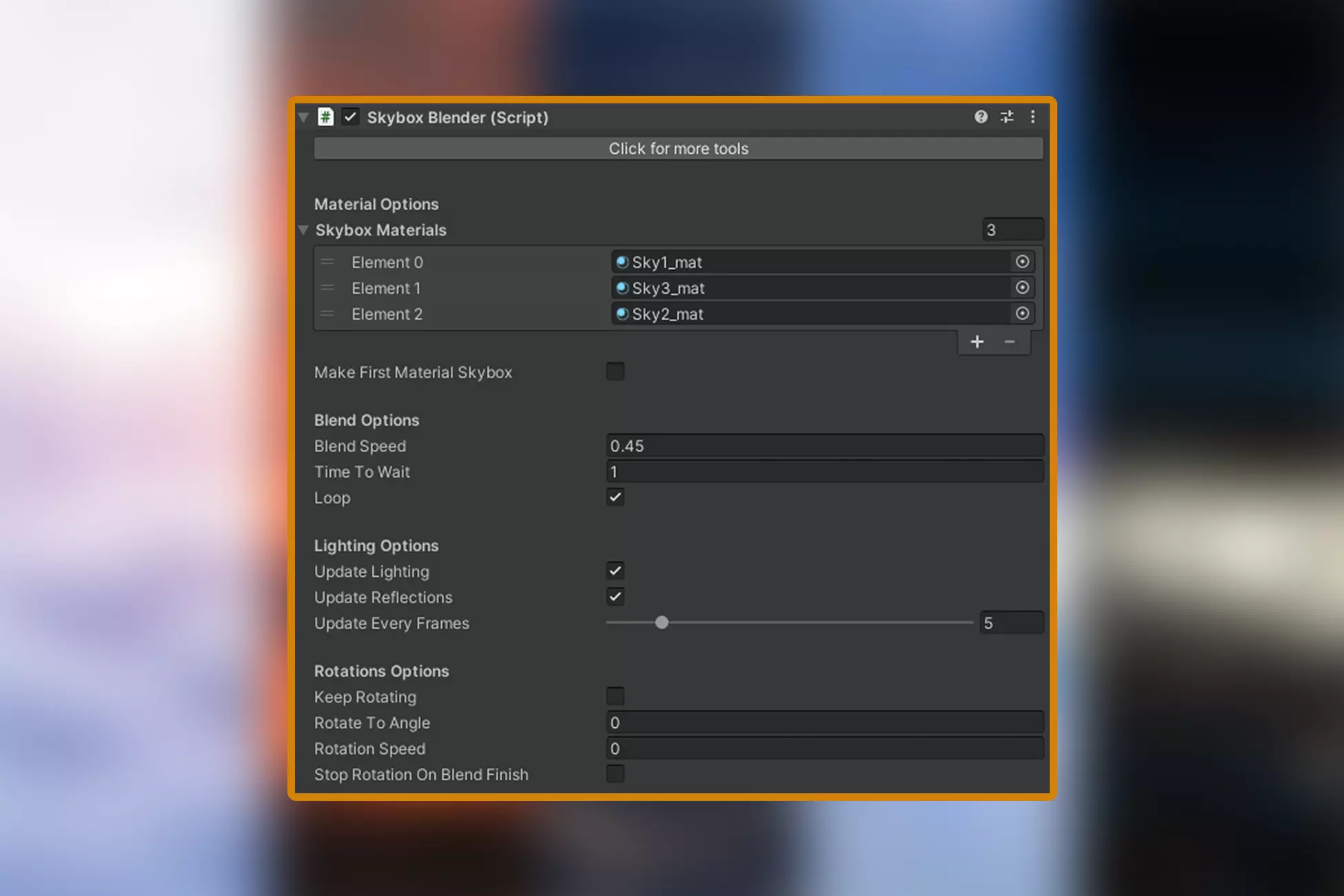Uncheck the Loop option

click(615, 498)
